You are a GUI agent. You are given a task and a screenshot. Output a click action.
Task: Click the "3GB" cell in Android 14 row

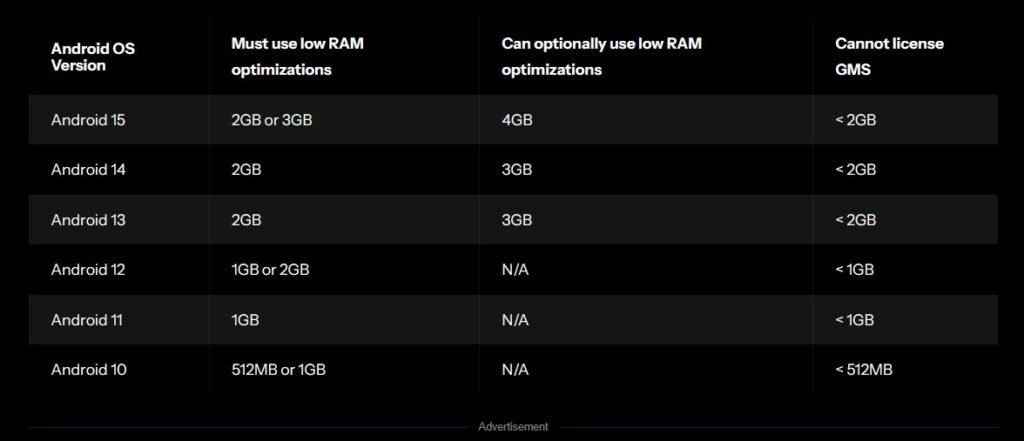pos(517,170)
